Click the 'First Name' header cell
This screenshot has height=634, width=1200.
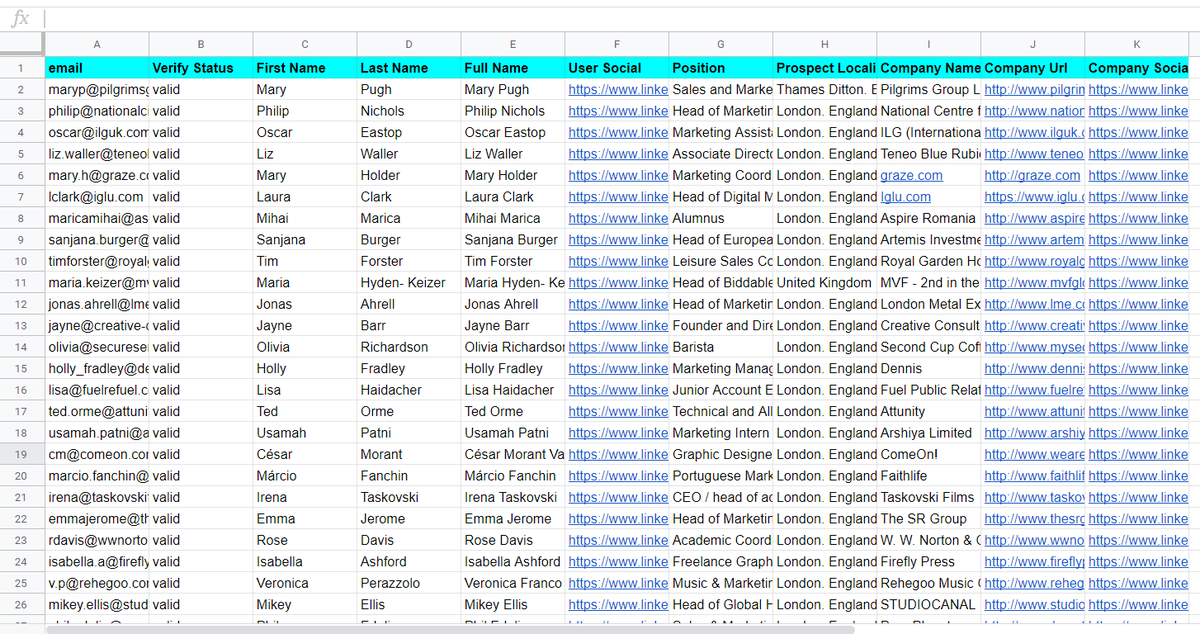(x=305, y=68)
